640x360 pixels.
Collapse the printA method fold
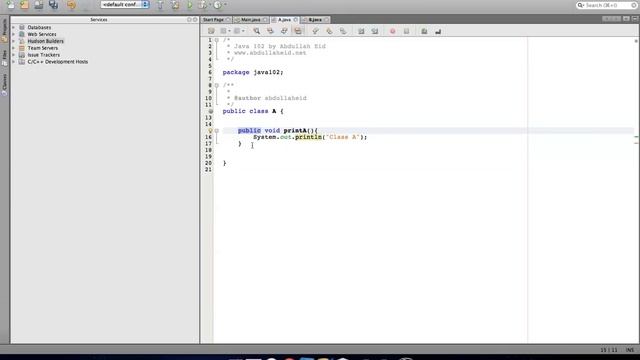217,131
